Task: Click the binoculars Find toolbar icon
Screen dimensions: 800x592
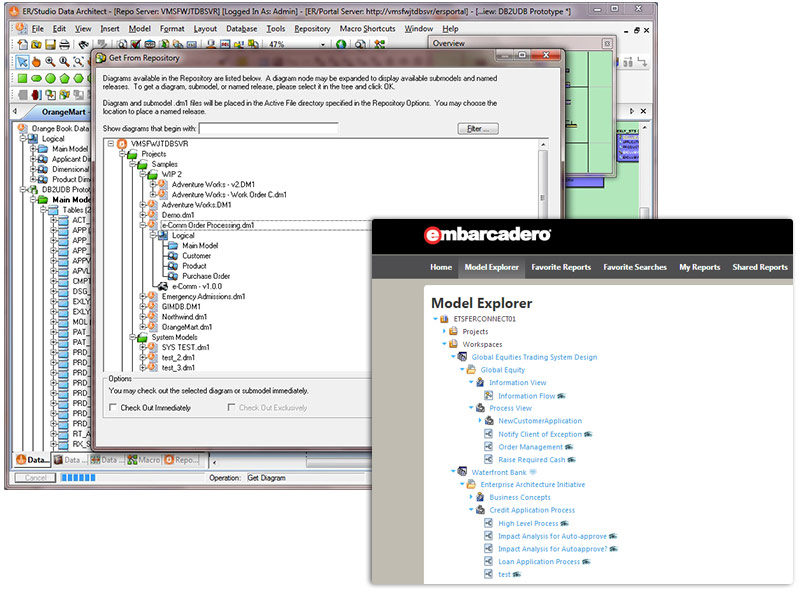Action: pos(83,45)
